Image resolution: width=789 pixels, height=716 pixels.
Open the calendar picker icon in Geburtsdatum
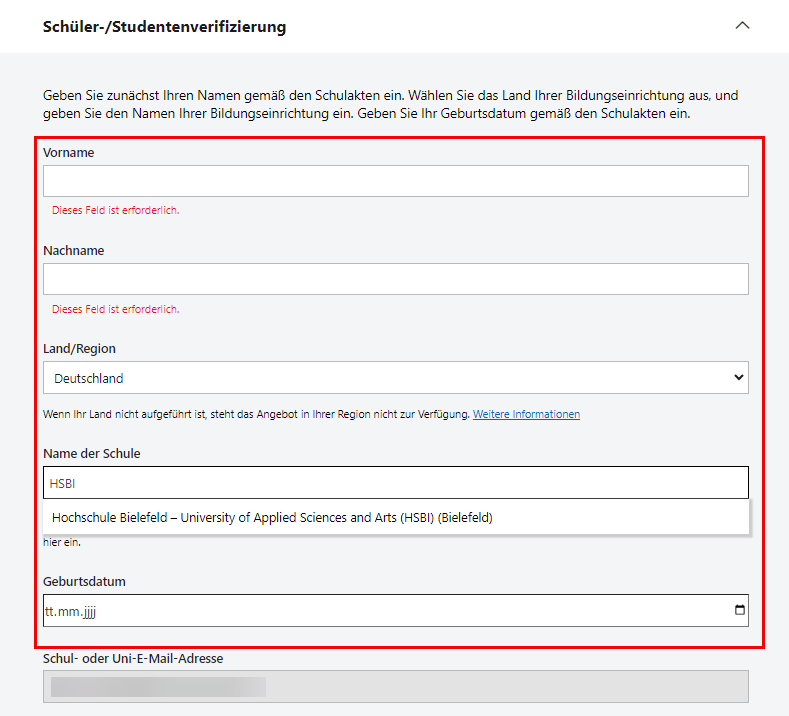coord(739,610)
